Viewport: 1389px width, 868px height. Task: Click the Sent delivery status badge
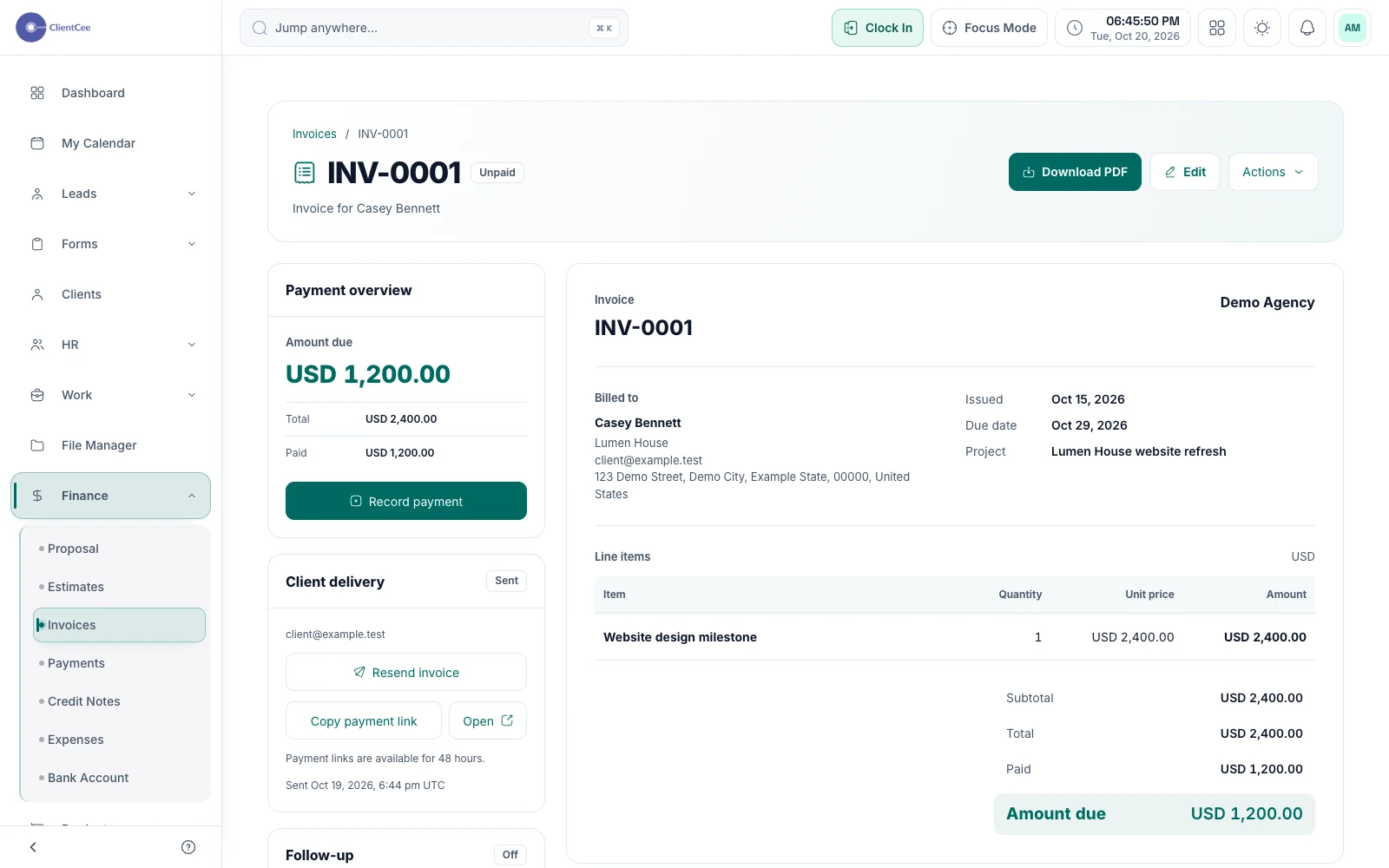coord(507,581)
